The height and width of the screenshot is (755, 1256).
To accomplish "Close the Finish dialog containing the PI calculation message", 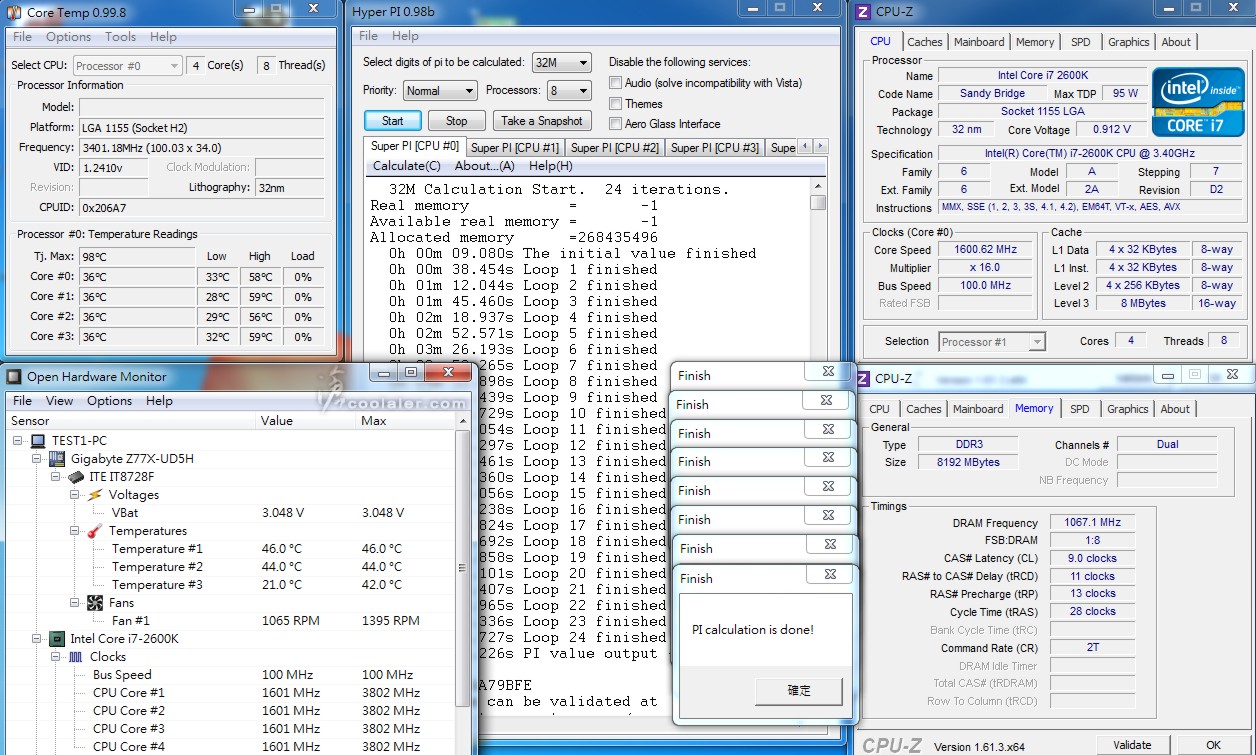I will click(x=830, y=574).
